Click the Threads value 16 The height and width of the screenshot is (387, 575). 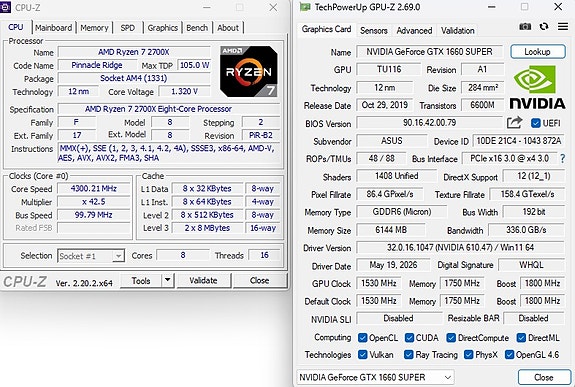264,255
